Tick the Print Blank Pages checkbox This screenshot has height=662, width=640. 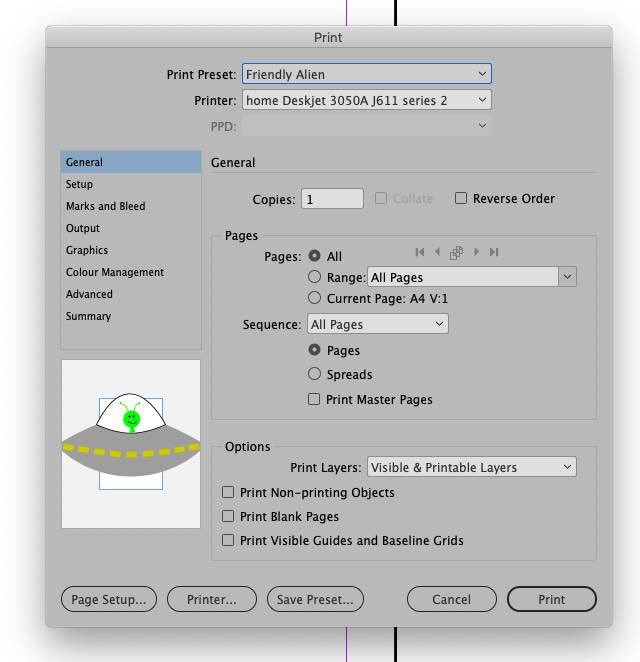click(228, 516)
